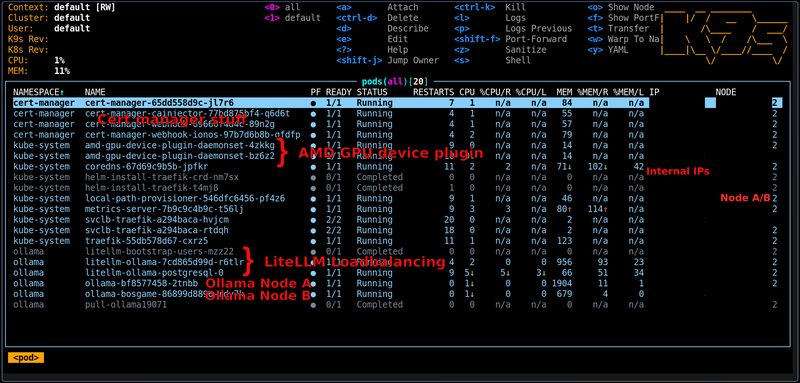Click the 1904 MEM value in ollama-bf8577458 row
This screenshot has width=800, height=383.
pos(562,284)
